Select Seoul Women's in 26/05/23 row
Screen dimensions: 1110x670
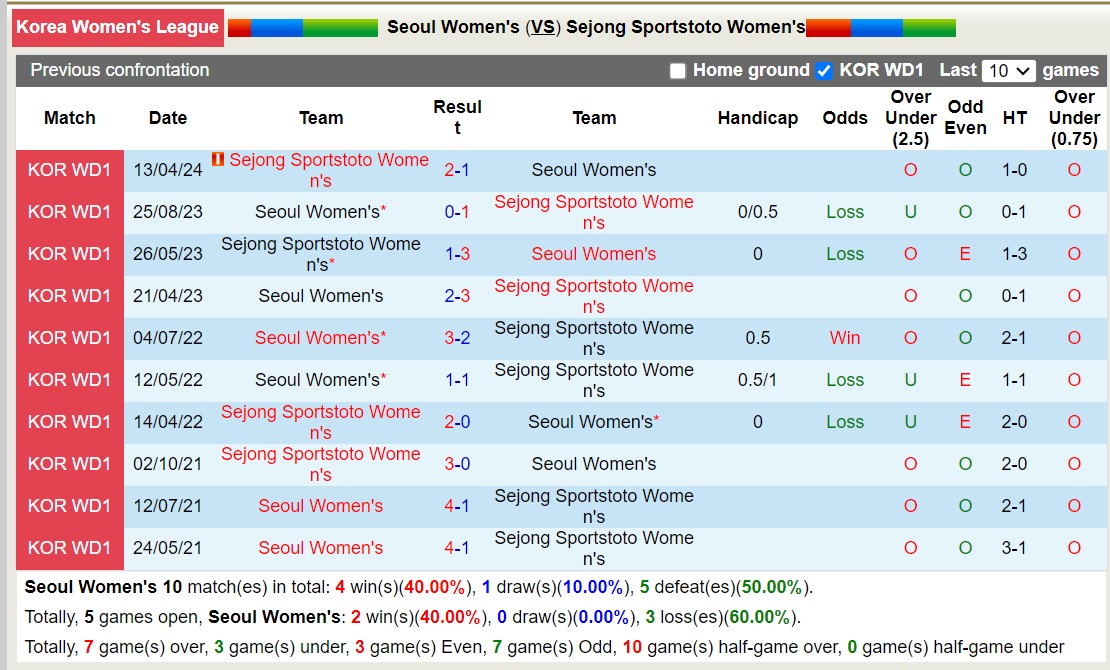(x=594, y=254)
